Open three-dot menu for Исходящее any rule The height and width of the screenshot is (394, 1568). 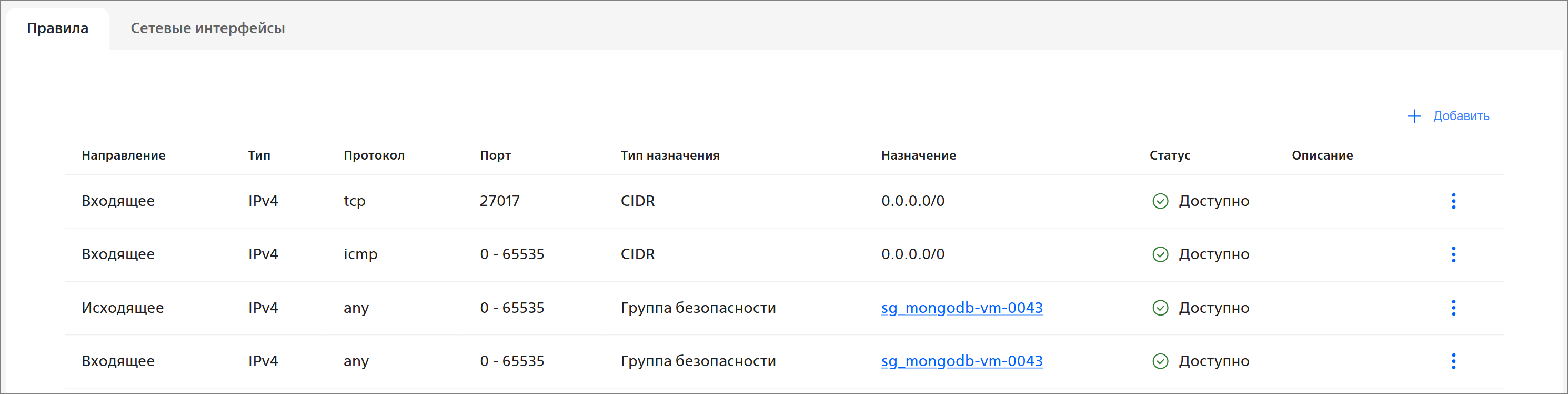pyautogui.click(x=1453, y=308)
